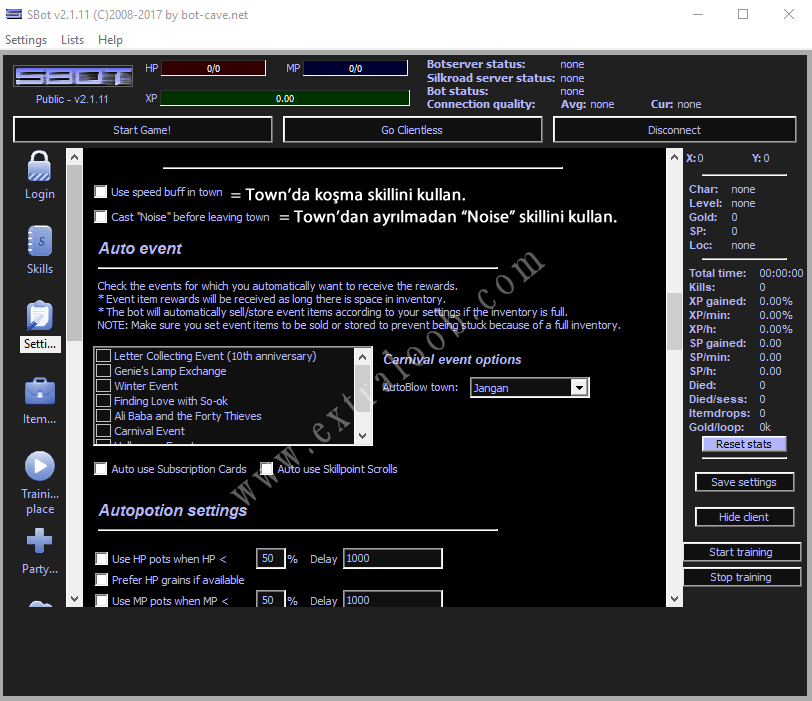This screenshot has height=701, width=812.
Task: Click the Disconnect button
Action: point(674,129)
